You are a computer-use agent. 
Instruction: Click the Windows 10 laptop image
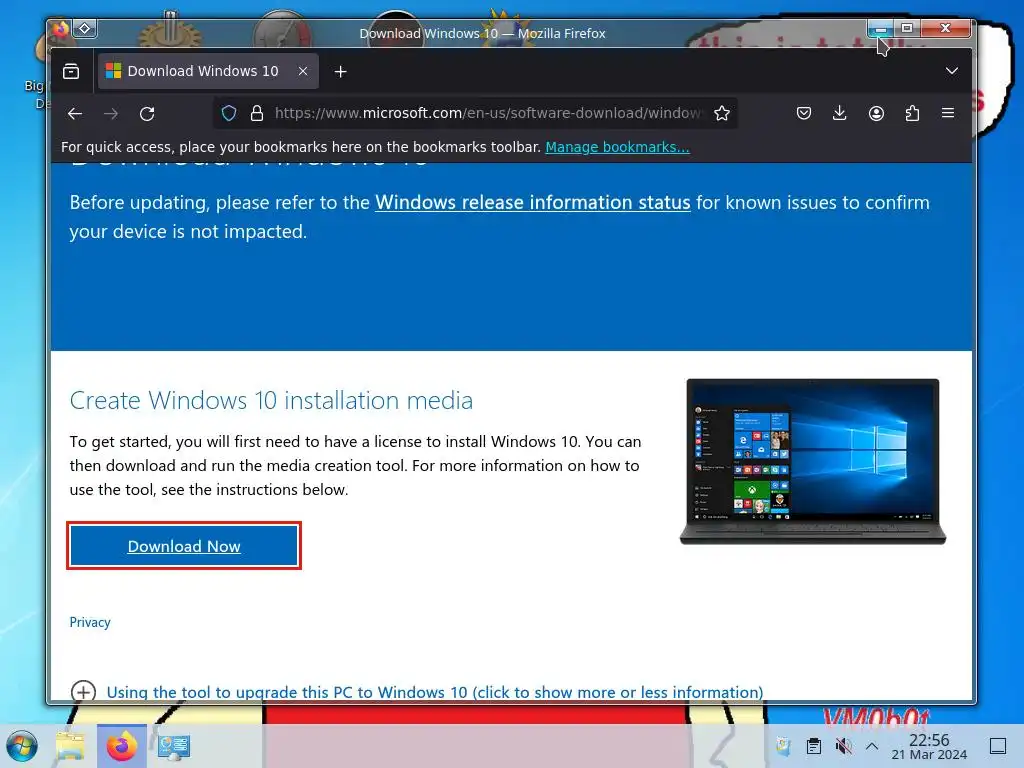click(x=812, y=461)
